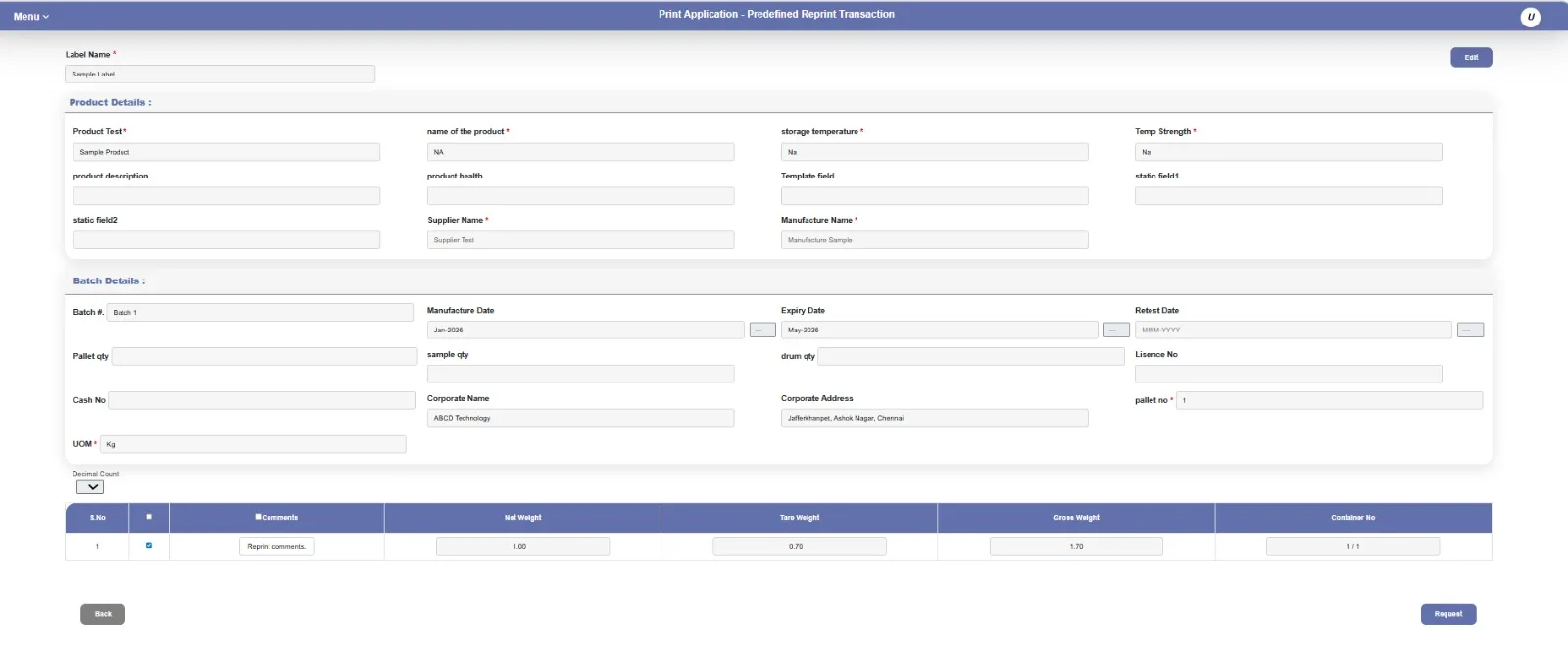Click the product description field
1568x662 pixels.
(226, 196)
